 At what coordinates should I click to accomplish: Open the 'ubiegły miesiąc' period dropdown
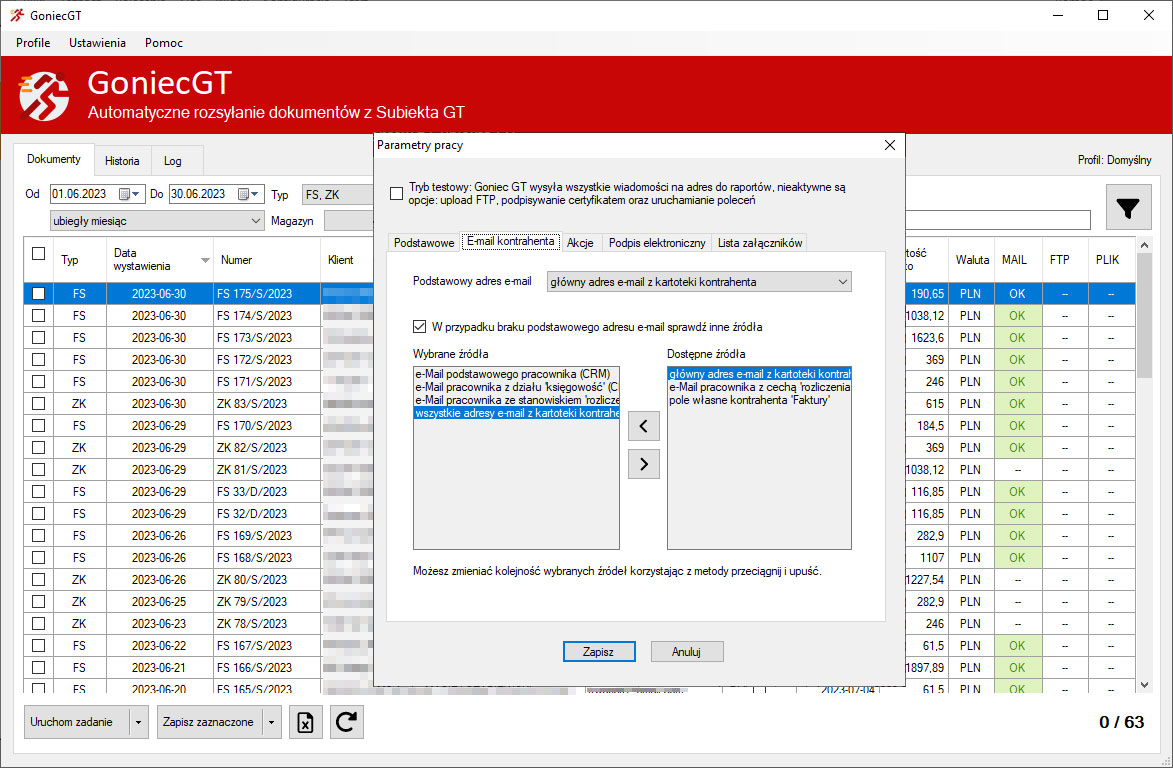[x=156, y=221]
